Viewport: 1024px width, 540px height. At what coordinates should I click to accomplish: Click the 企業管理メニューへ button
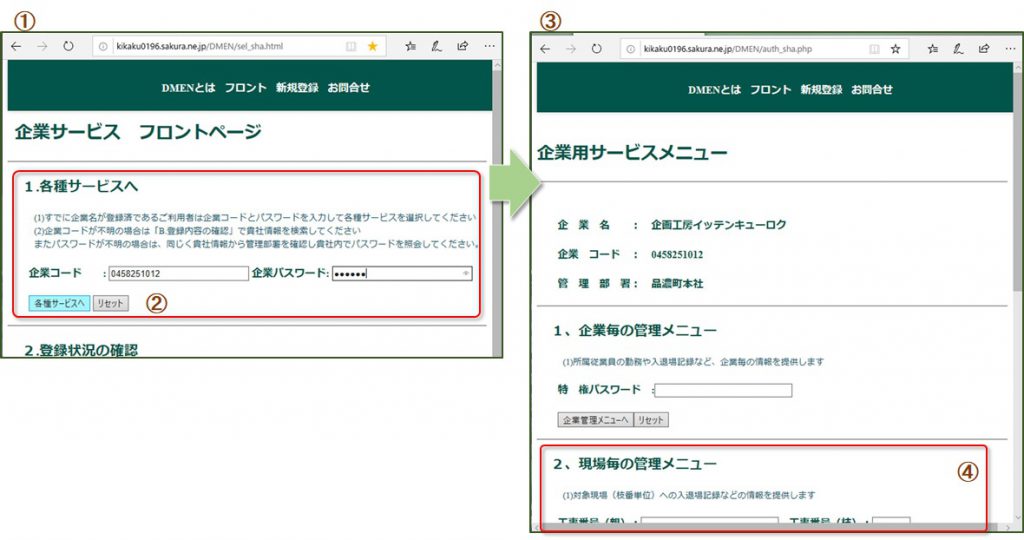coord(596,420)
